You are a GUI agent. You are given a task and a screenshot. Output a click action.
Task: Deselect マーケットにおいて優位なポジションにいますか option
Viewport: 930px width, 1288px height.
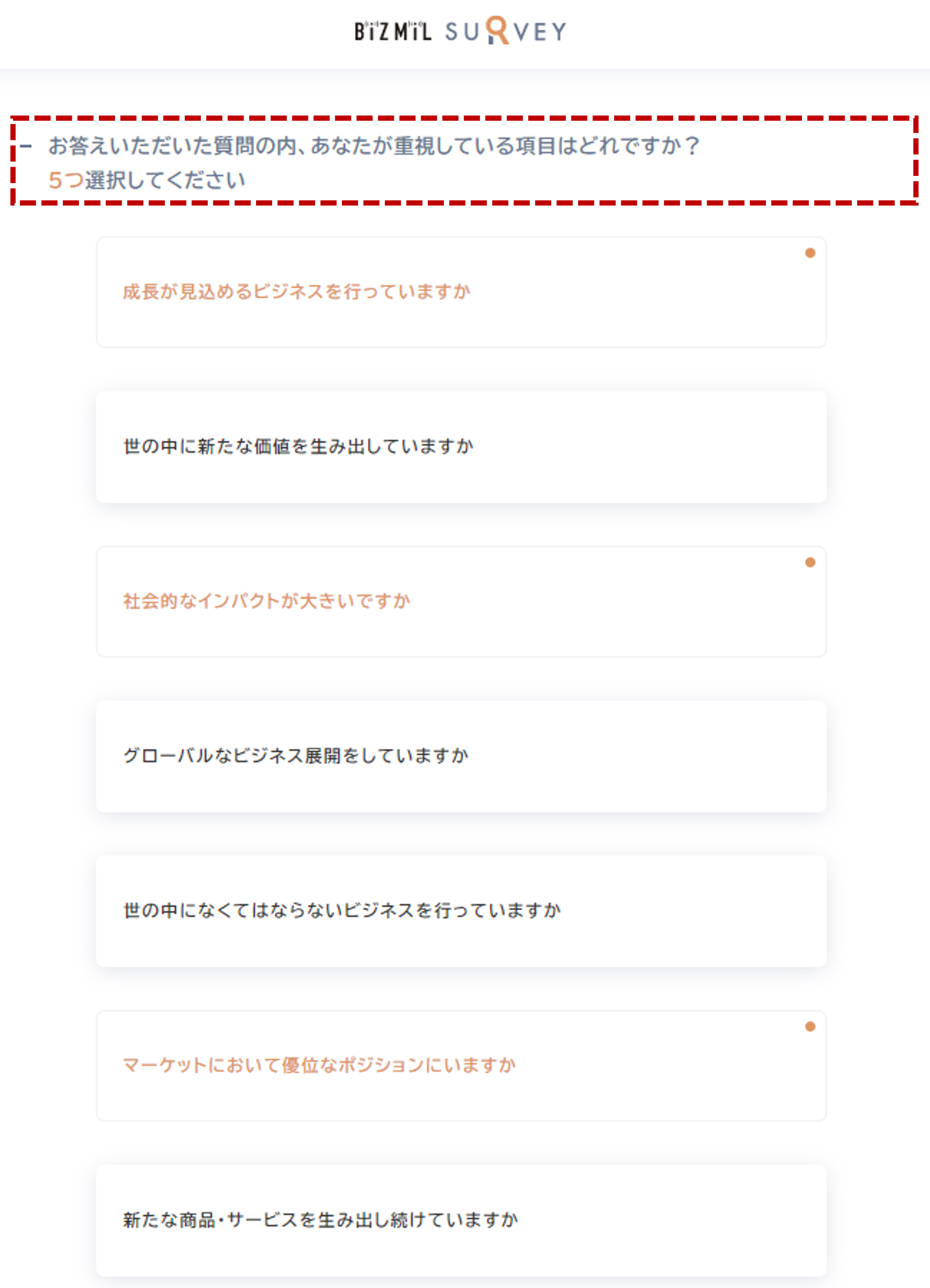coord(461,1065)
